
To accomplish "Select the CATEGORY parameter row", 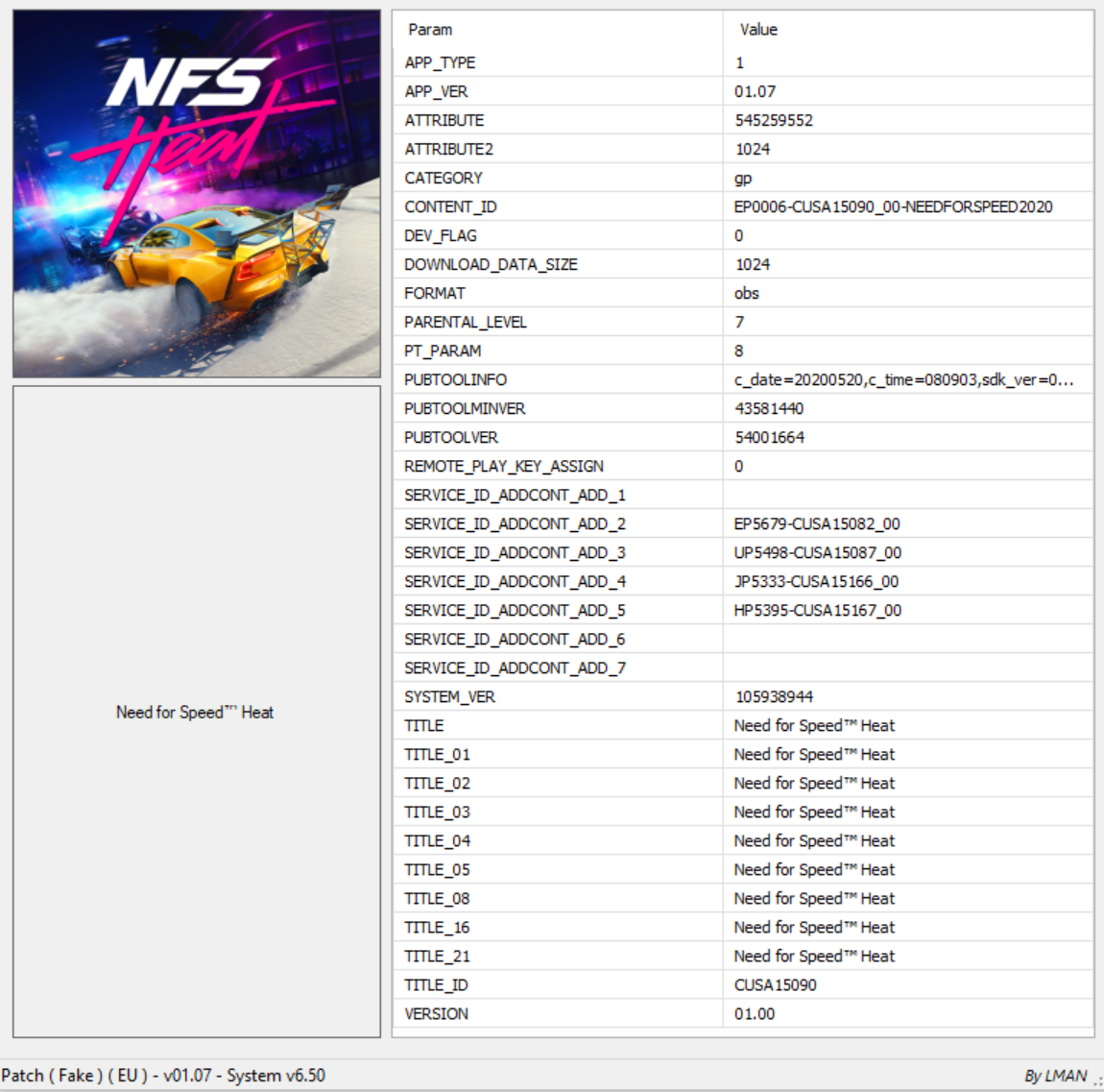I will (x=444, y=178).
